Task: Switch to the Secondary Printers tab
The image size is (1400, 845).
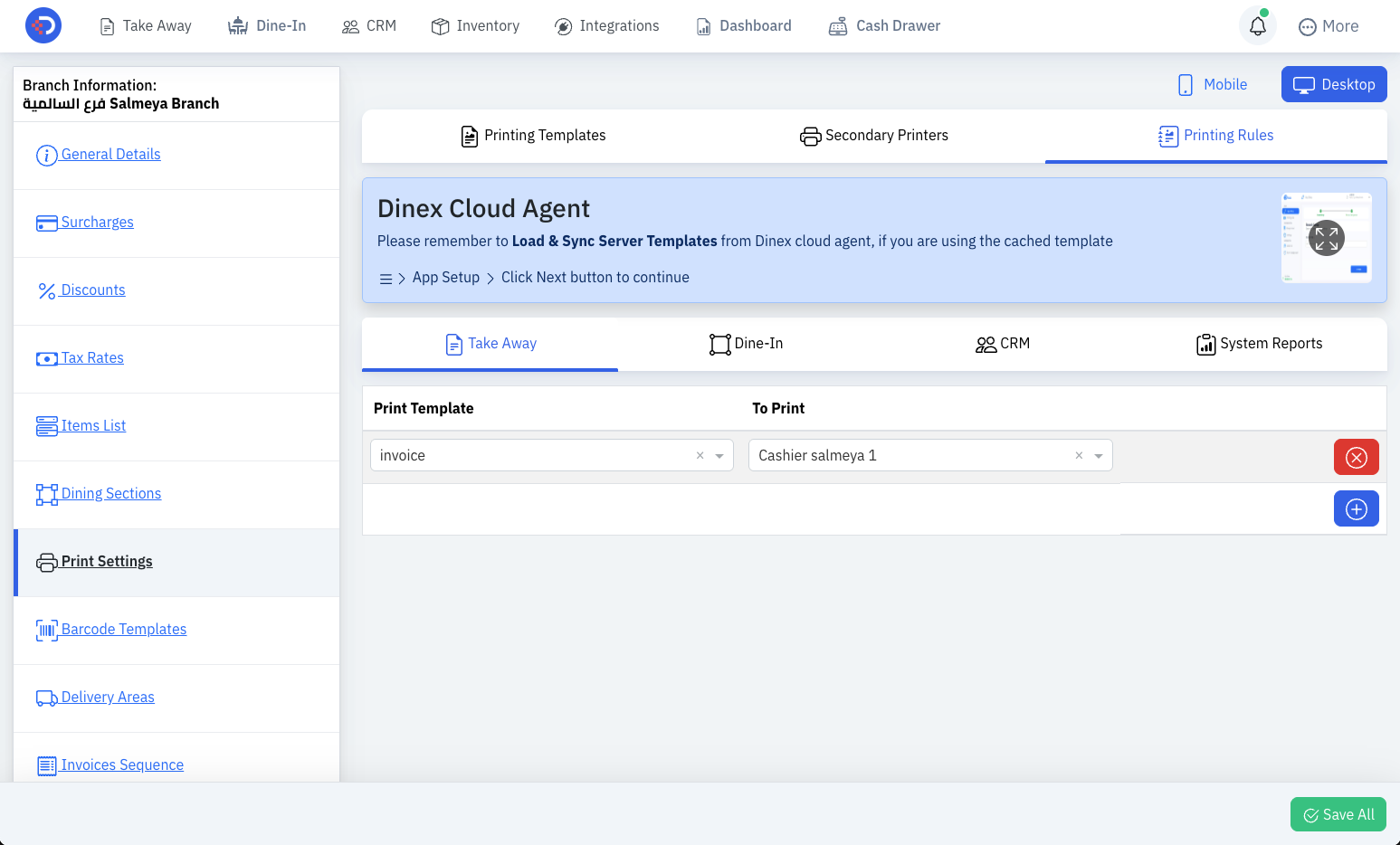Action: pos(874,136)
